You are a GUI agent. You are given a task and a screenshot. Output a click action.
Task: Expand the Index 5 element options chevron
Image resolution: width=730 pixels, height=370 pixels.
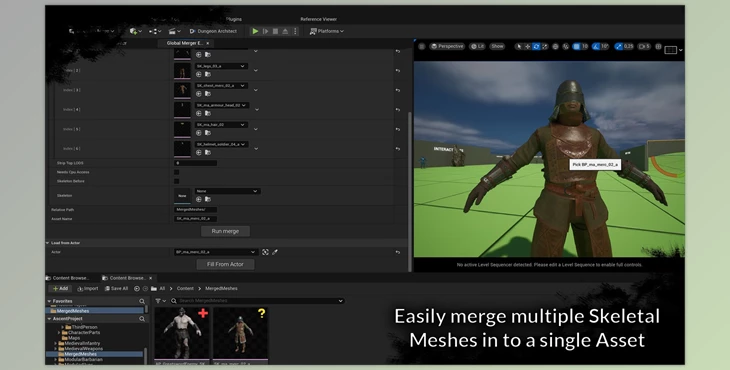(256, 129)
